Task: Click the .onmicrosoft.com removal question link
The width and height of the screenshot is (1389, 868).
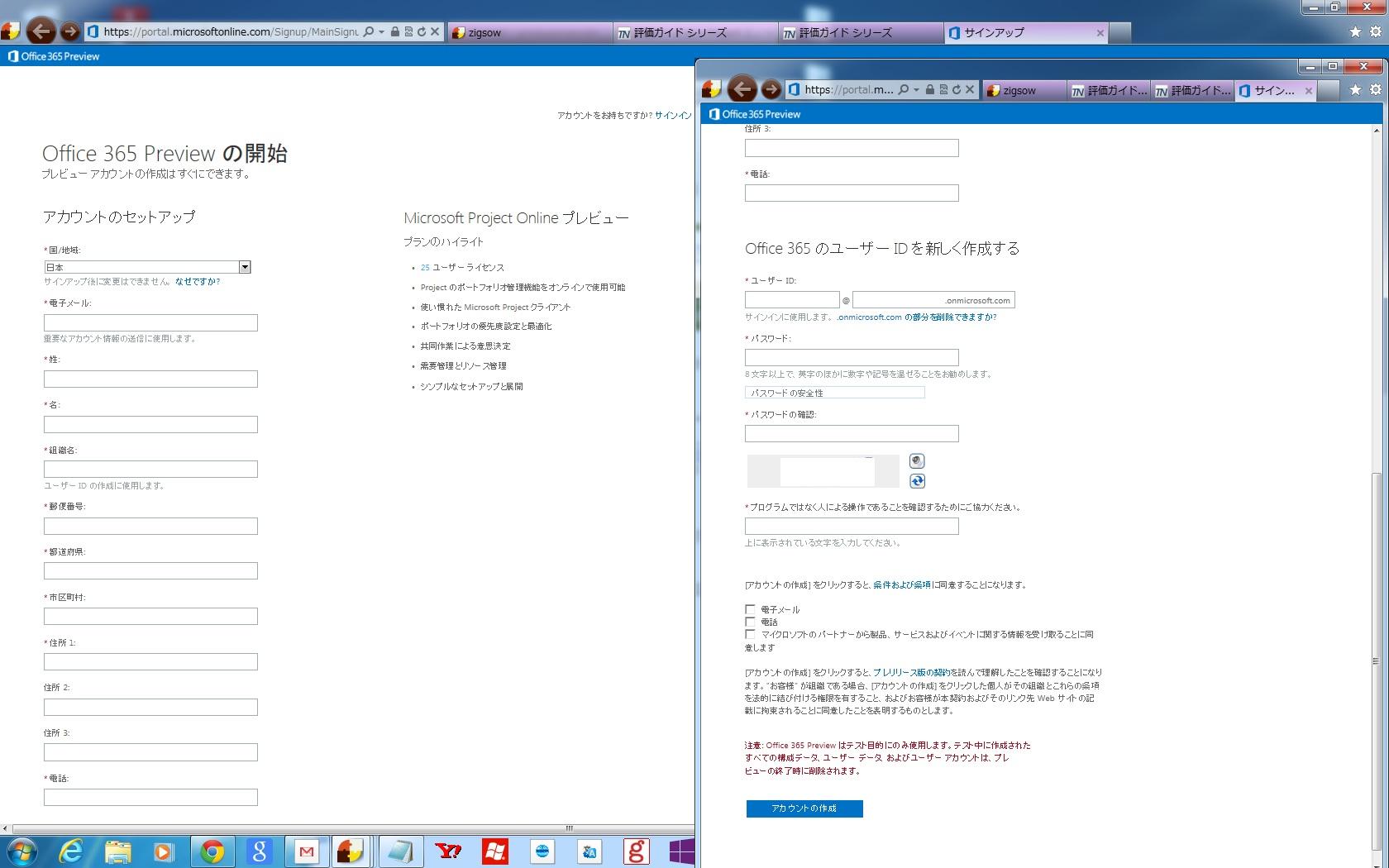Action: [917, 317]
